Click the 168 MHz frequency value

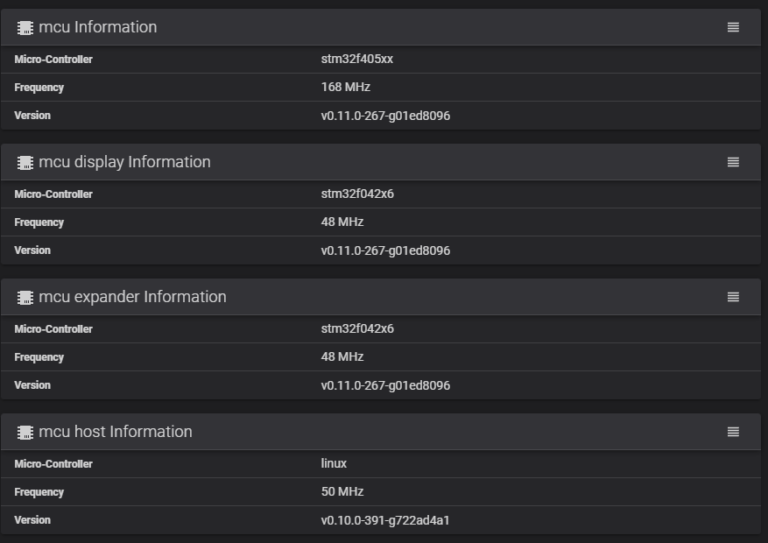pyautogui.click(x=345, y=87)
